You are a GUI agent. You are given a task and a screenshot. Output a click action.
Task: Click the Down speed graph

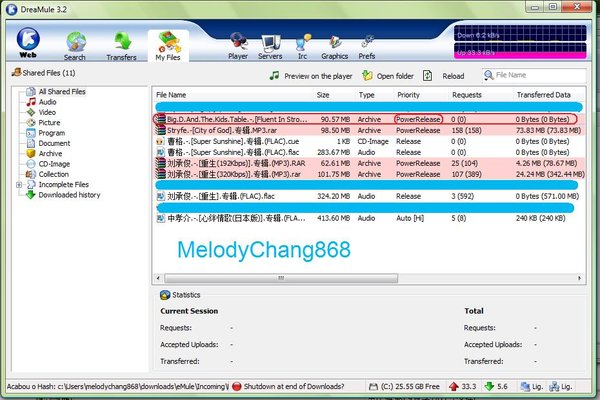(x=520, y=33)
